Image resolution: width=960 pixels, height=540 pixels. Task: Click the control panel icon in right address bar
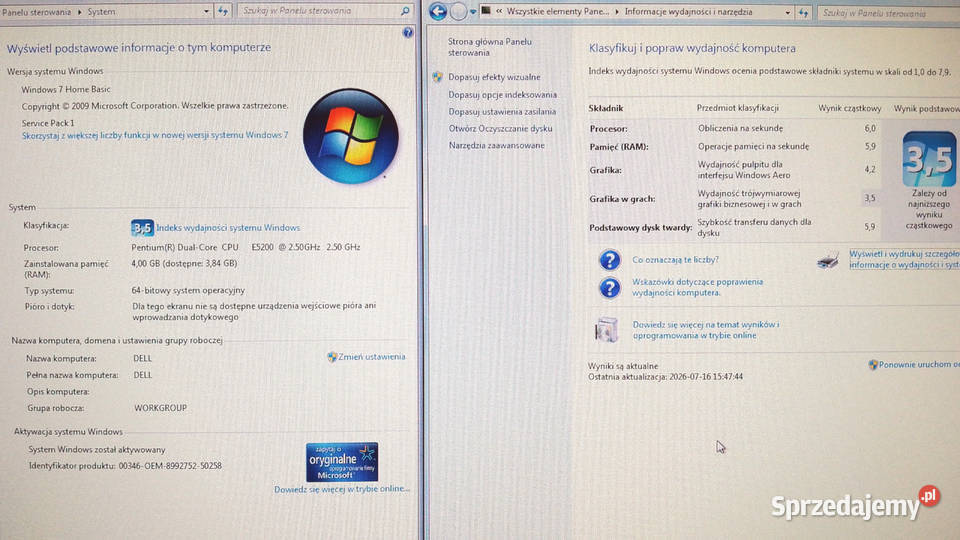click(486, 11)
